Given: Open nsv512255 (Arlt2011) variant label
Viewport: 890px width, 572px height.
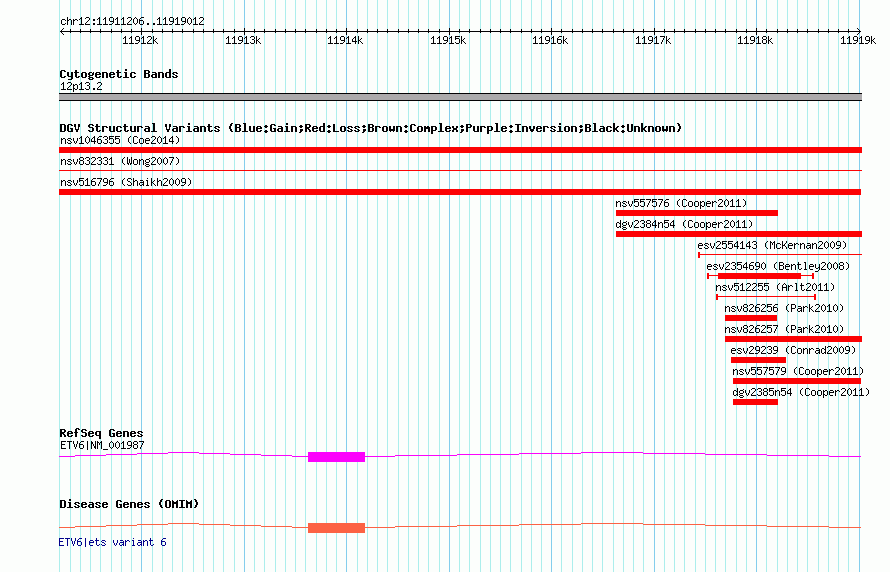Looking at the screenshot, I should [775, 287].
